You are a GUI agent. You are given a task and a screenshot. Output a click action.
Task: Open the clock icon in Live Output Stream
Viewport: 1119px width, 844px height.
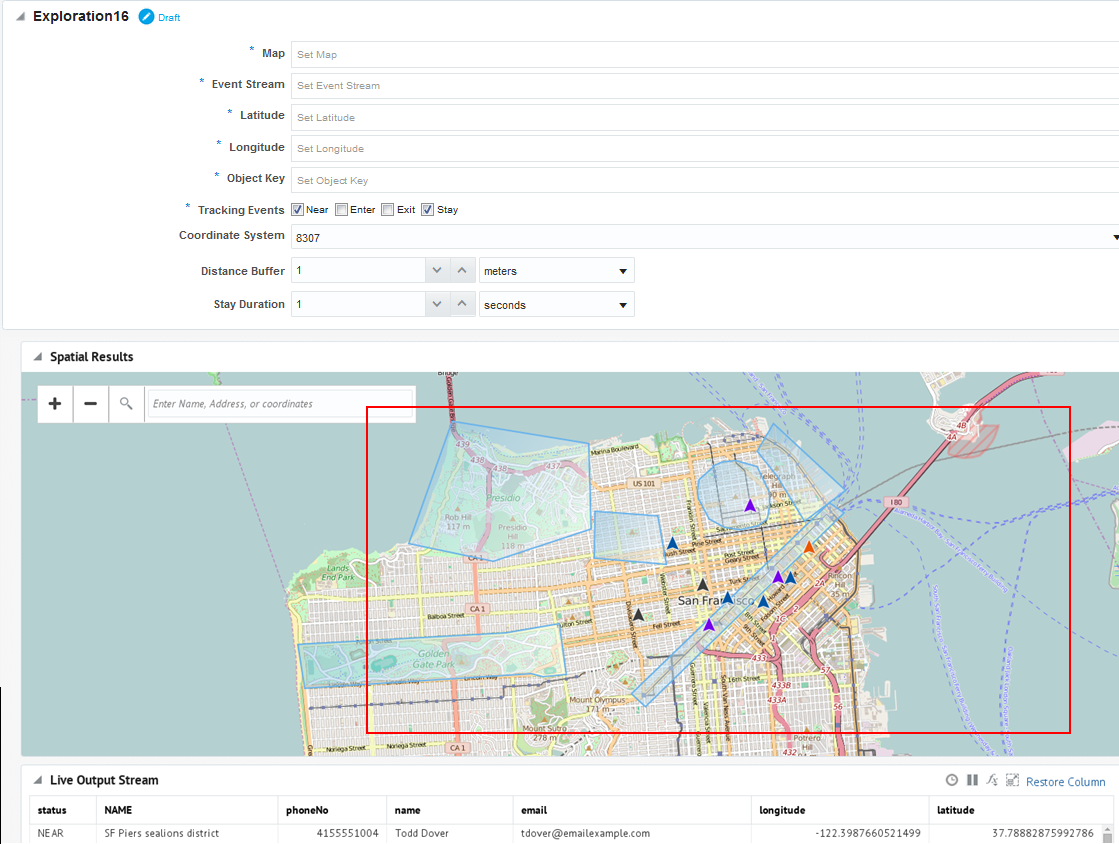pyautogui.click(x=951, y=781)
